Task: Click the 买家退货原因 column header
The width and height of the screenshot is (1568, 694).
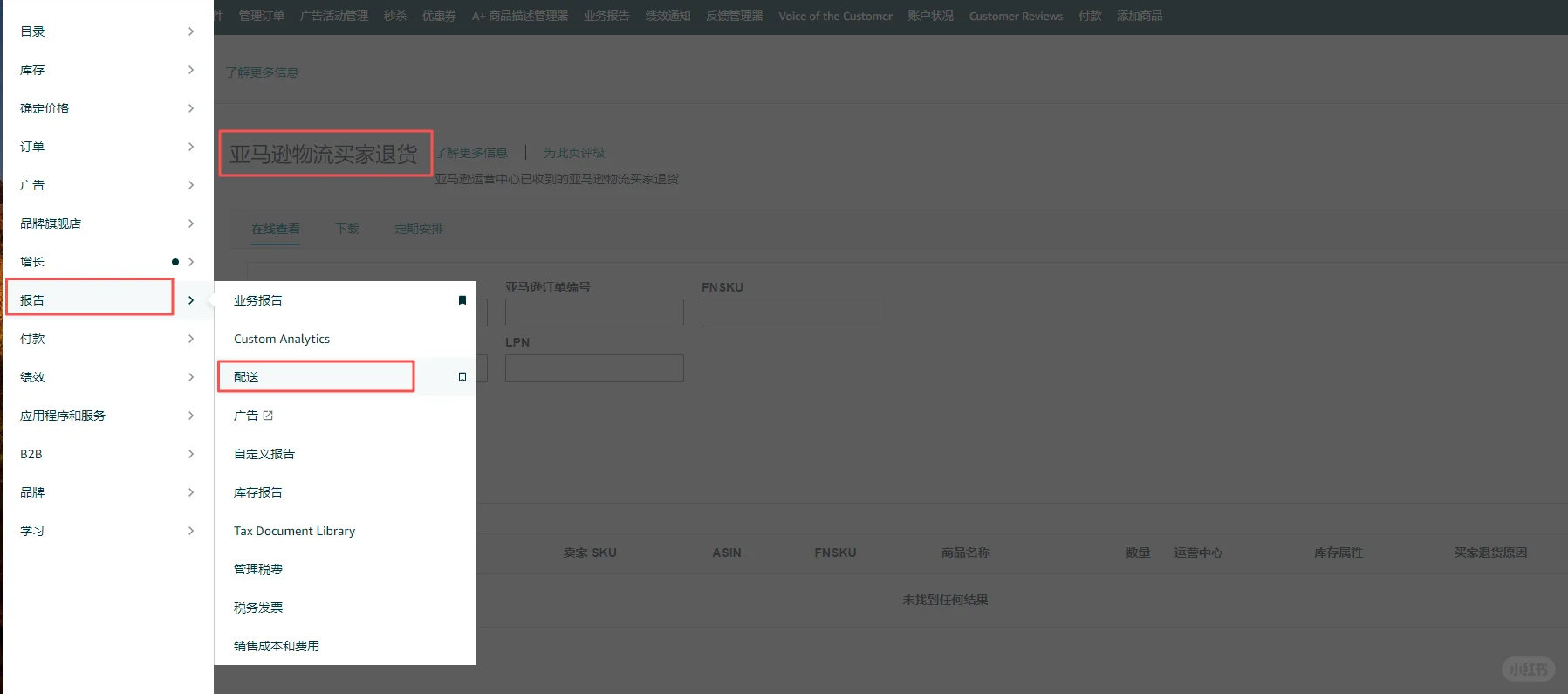Action: pyautogui.click(x=1490, y=553)
